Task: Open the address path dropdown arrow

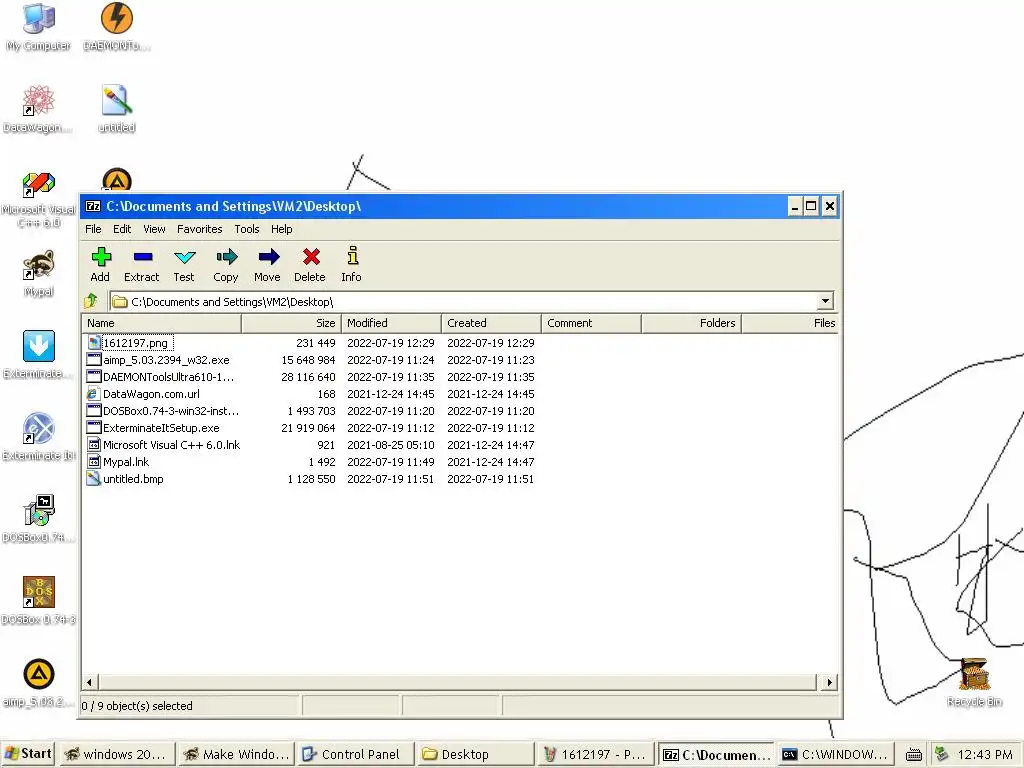Action: 825,301
